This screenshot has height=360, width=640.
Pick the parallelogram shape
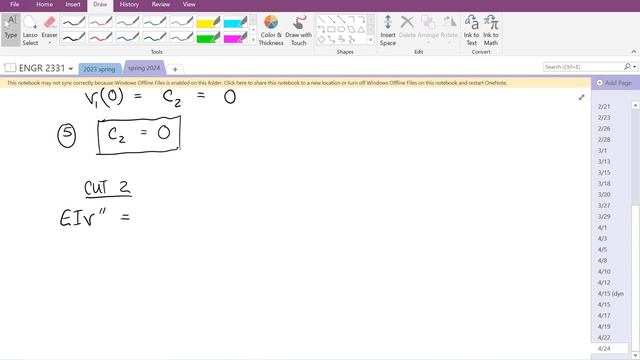point(351,29)
